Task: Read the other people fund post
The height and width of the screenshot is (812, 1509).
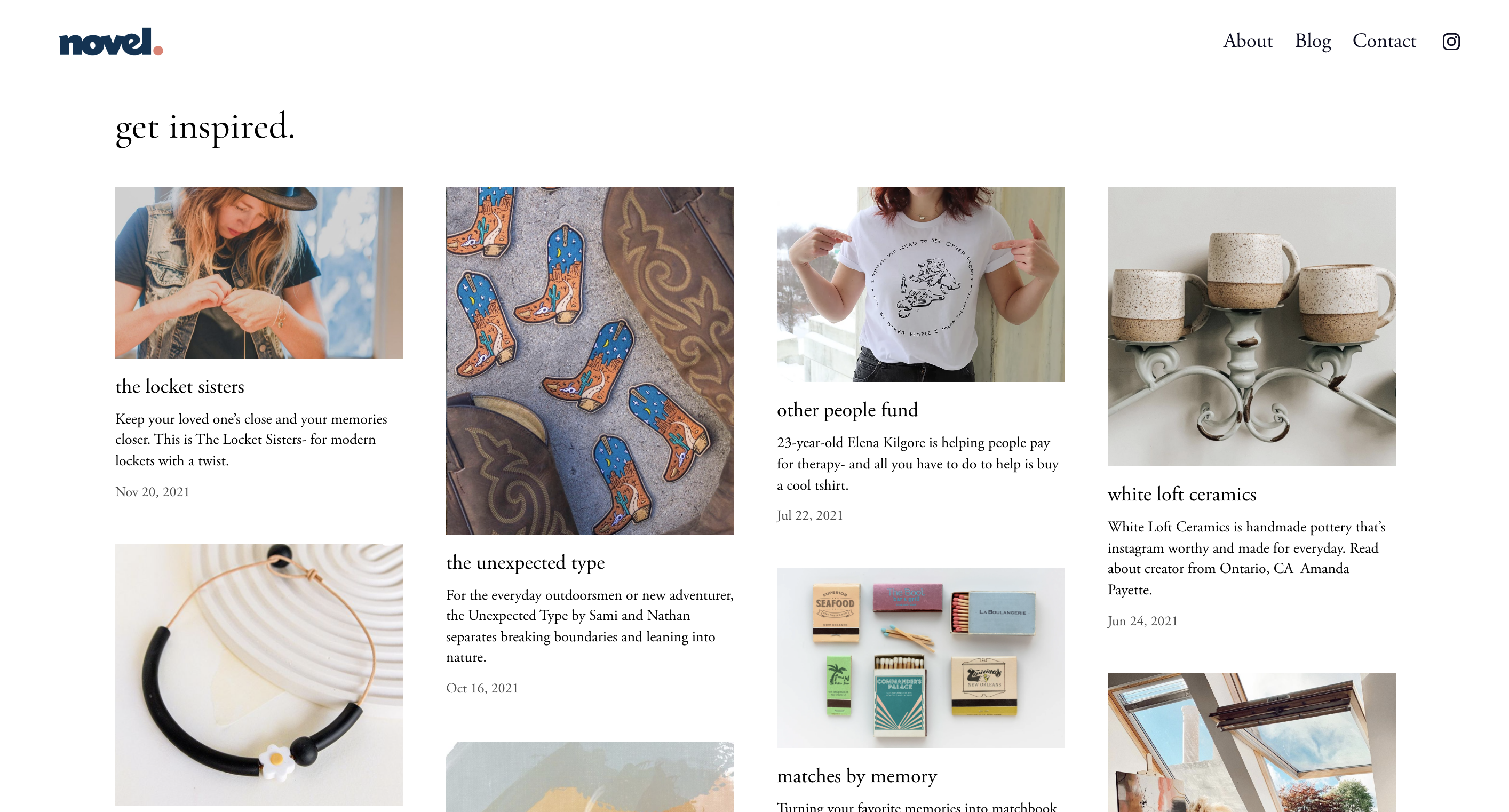Action: [x=847, y=410]
